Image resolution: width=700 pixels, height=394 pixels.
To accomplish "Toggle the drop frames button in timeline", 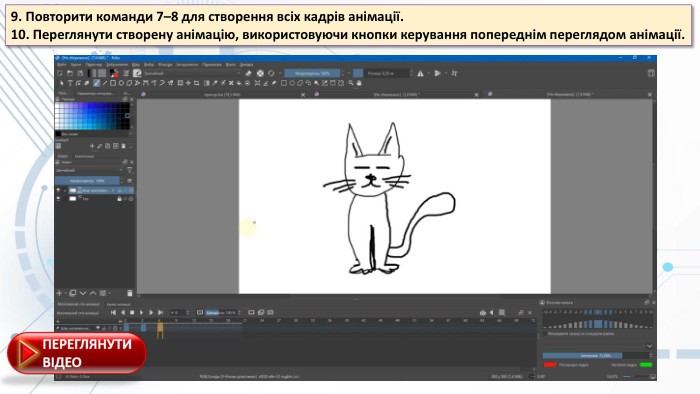I will [200, 312].
